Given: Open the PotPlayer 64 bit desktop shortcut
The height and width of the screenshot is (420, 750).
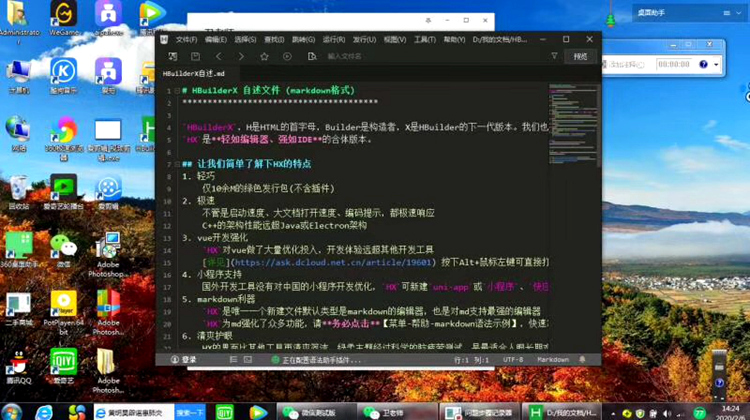Looking at the screenshot, I should (64, 313).
